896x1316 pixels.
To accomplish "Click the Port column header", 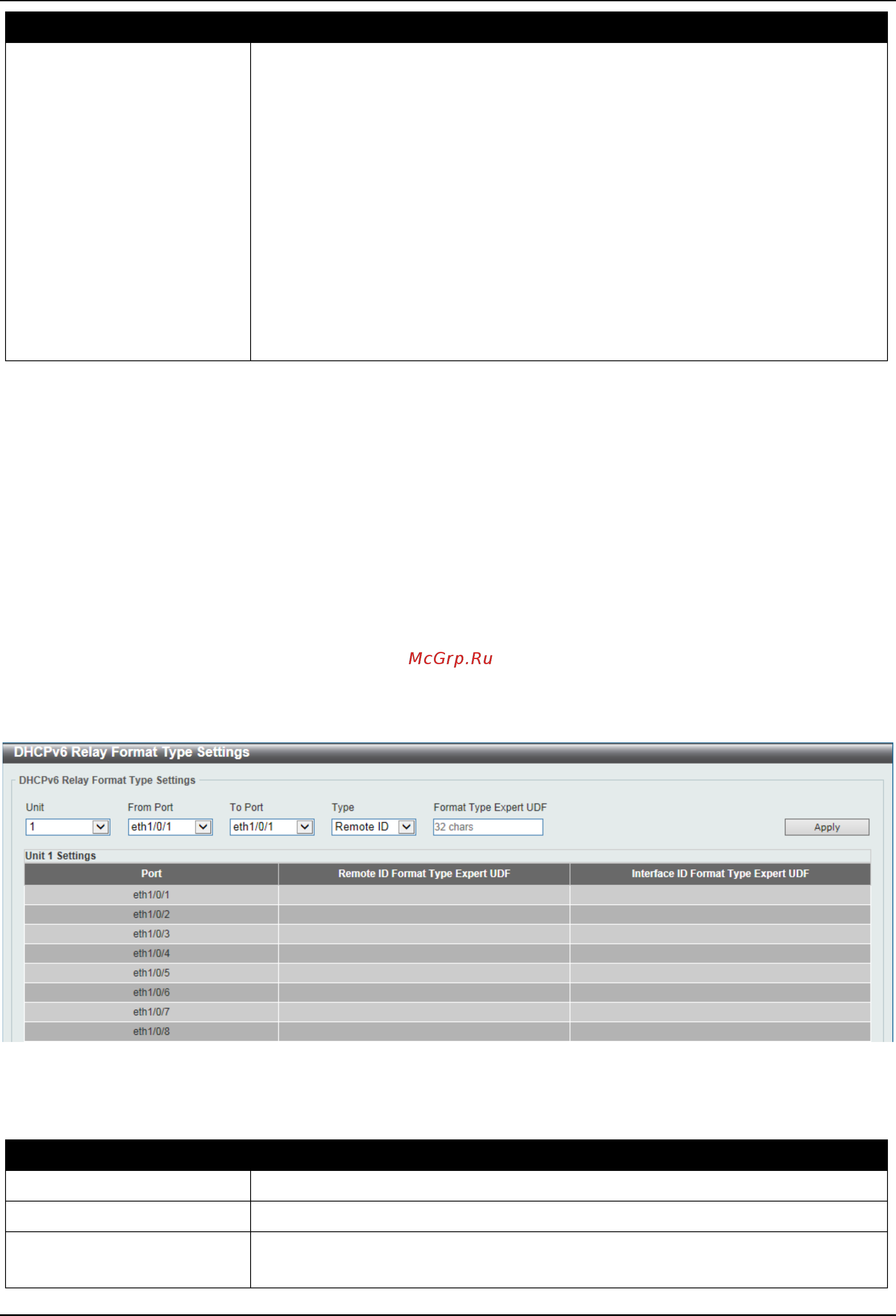I will 151,874.
